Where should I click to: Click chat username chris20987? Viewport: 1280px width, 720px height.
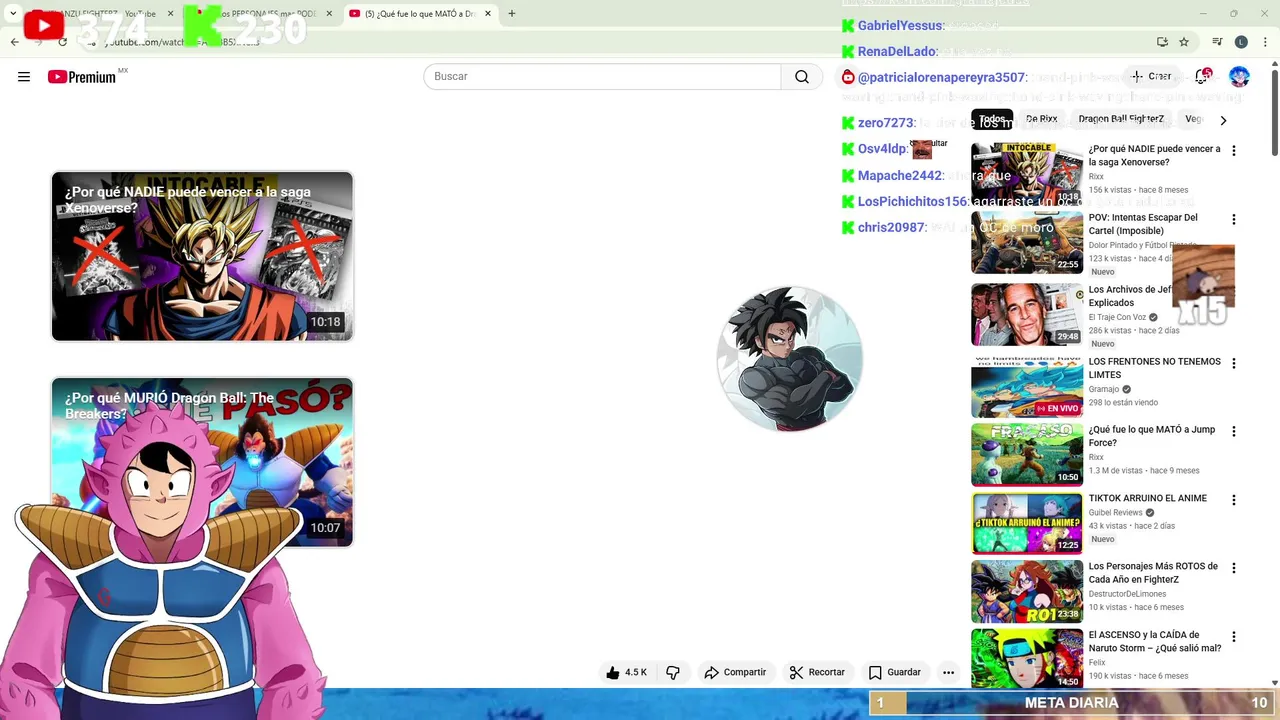click(x=892, y=227)
